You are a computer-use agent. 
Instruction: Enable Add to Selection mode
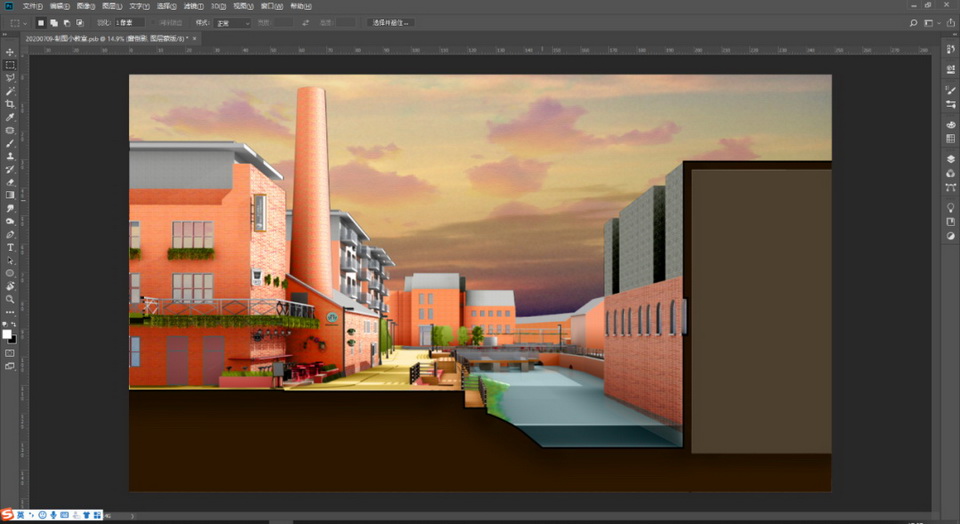pyautogui.click(x=53, y=22)
